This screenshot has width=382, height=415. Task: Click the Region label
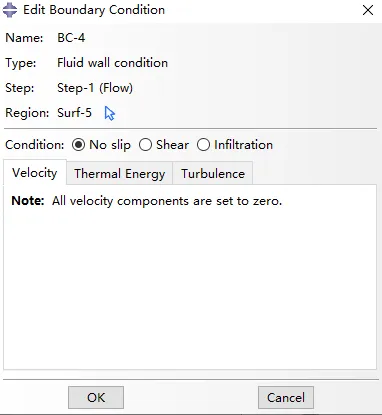point(27,113)
